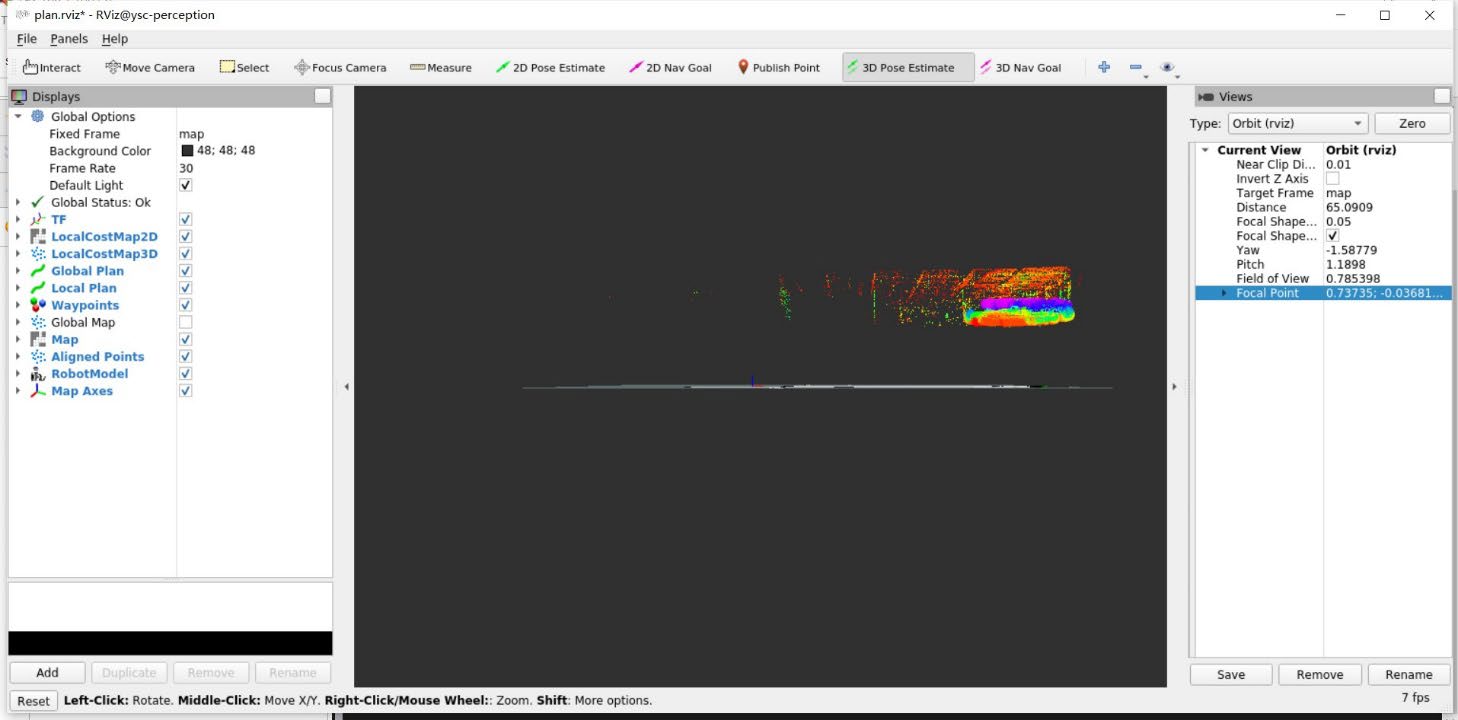Open the view Type dropdown
Viewport: 1458px width, 720px height.
1297,123
